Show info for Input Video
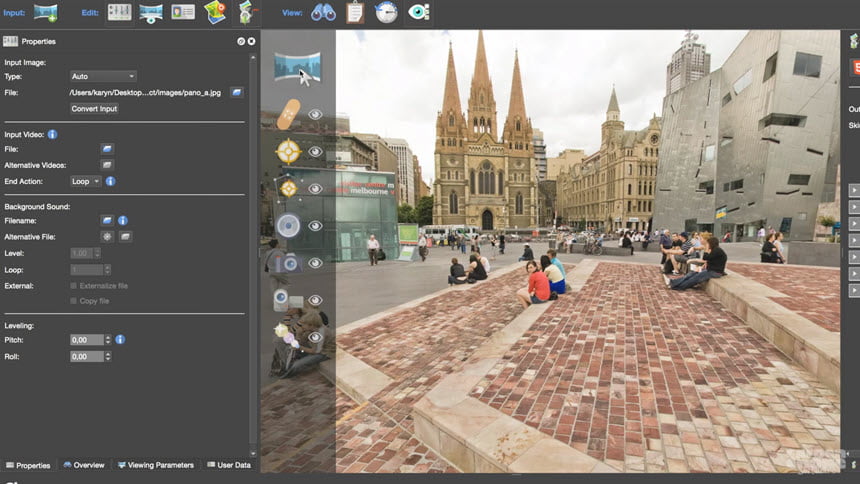The image size is (860, 484). tap(52, 134)
